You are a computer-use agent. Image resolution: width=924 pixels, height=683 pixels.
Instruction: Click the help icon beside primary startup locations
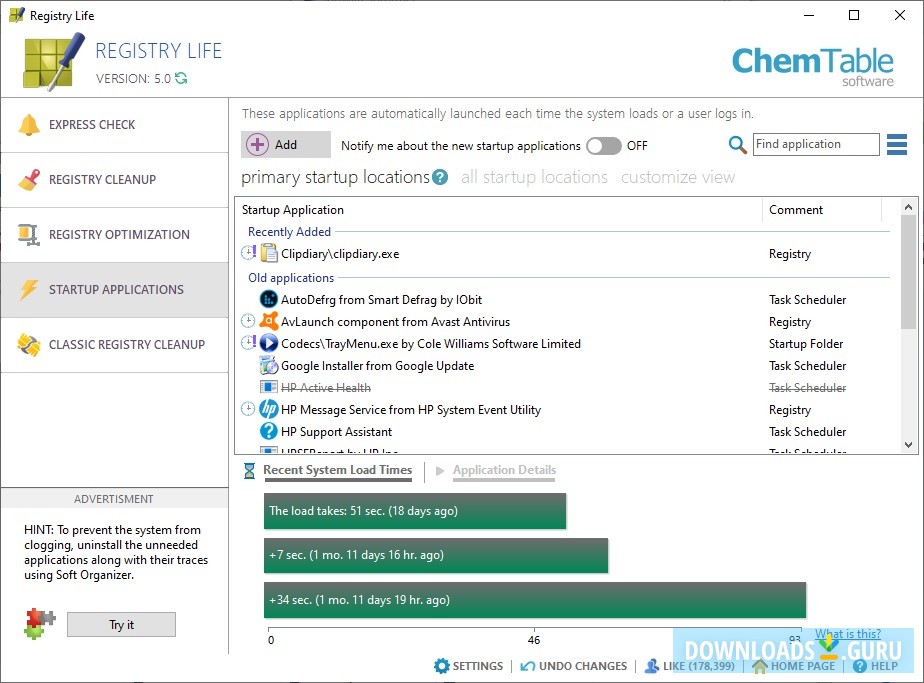440,177
